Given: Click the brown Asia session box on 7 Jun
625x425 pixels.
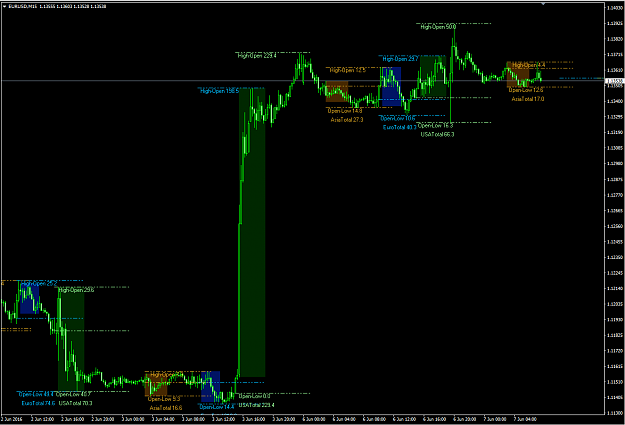Looking at the screenshot, I should (x=518, y=75).
